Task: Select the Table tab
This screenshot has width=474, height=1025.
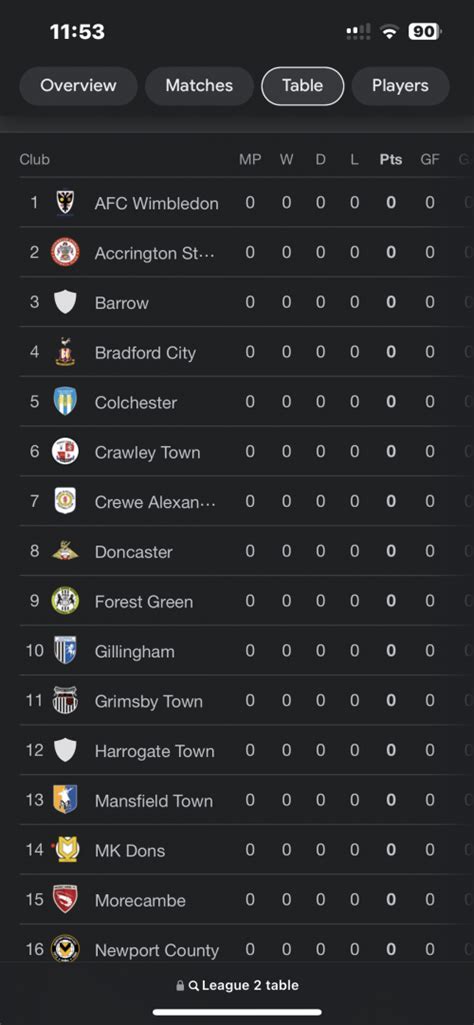Action: point(303,86)
